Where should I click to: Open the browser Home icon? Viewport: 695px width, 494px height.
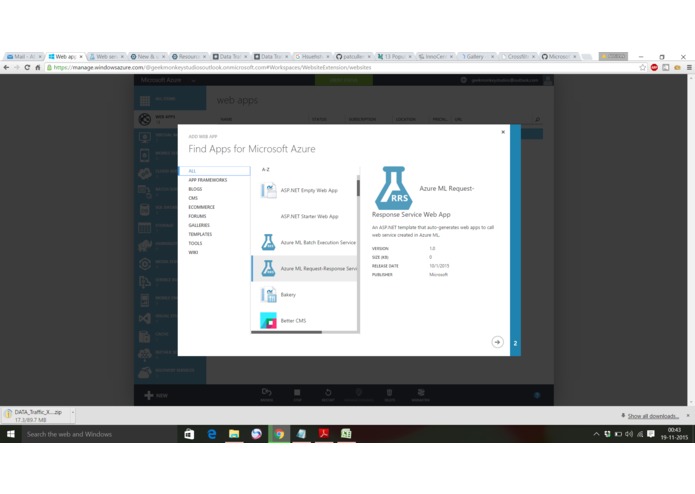tap(38, 67)
